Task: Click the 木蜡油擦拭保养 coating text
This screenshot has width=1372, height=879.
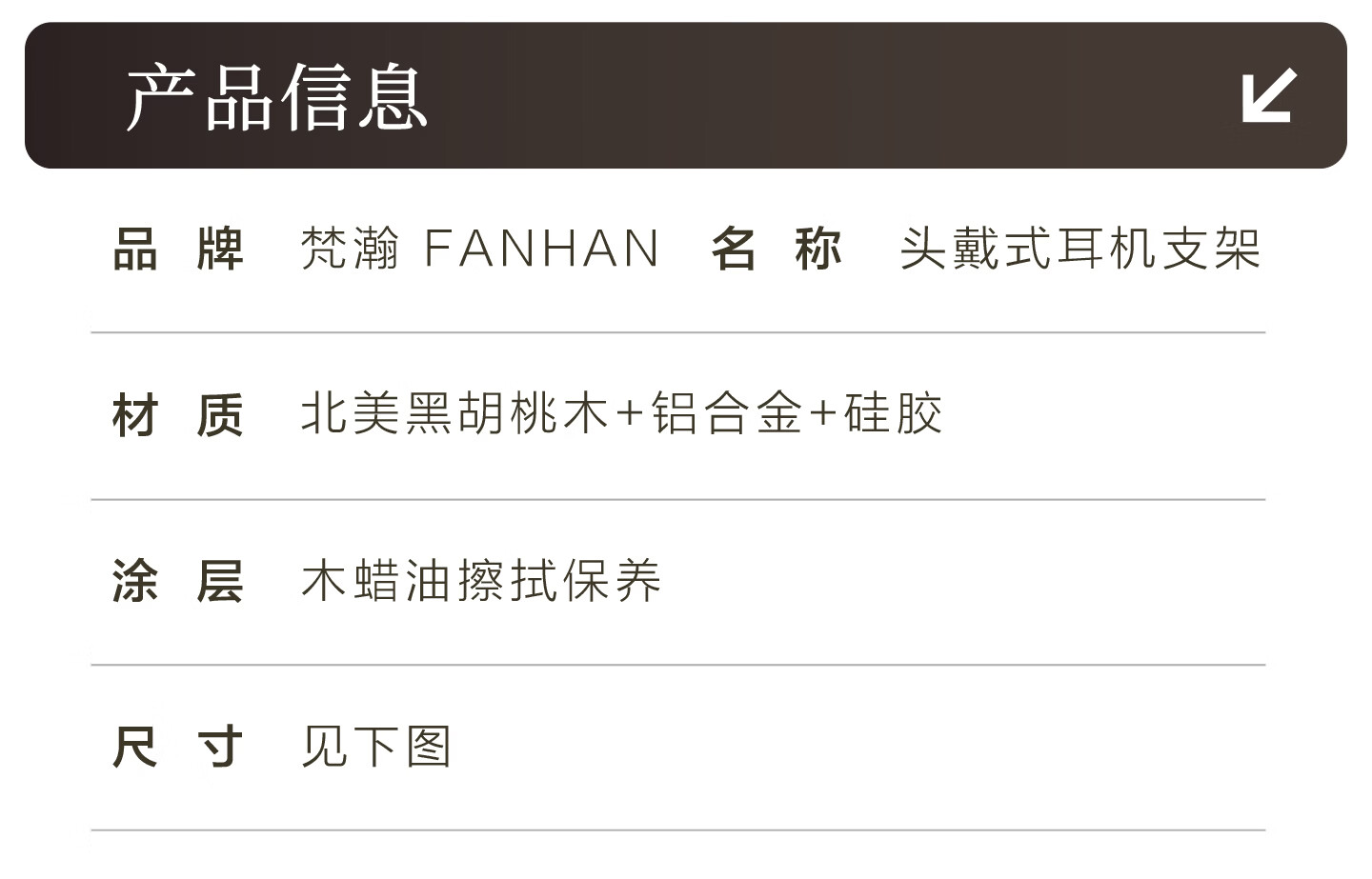Action: point(481,581)
